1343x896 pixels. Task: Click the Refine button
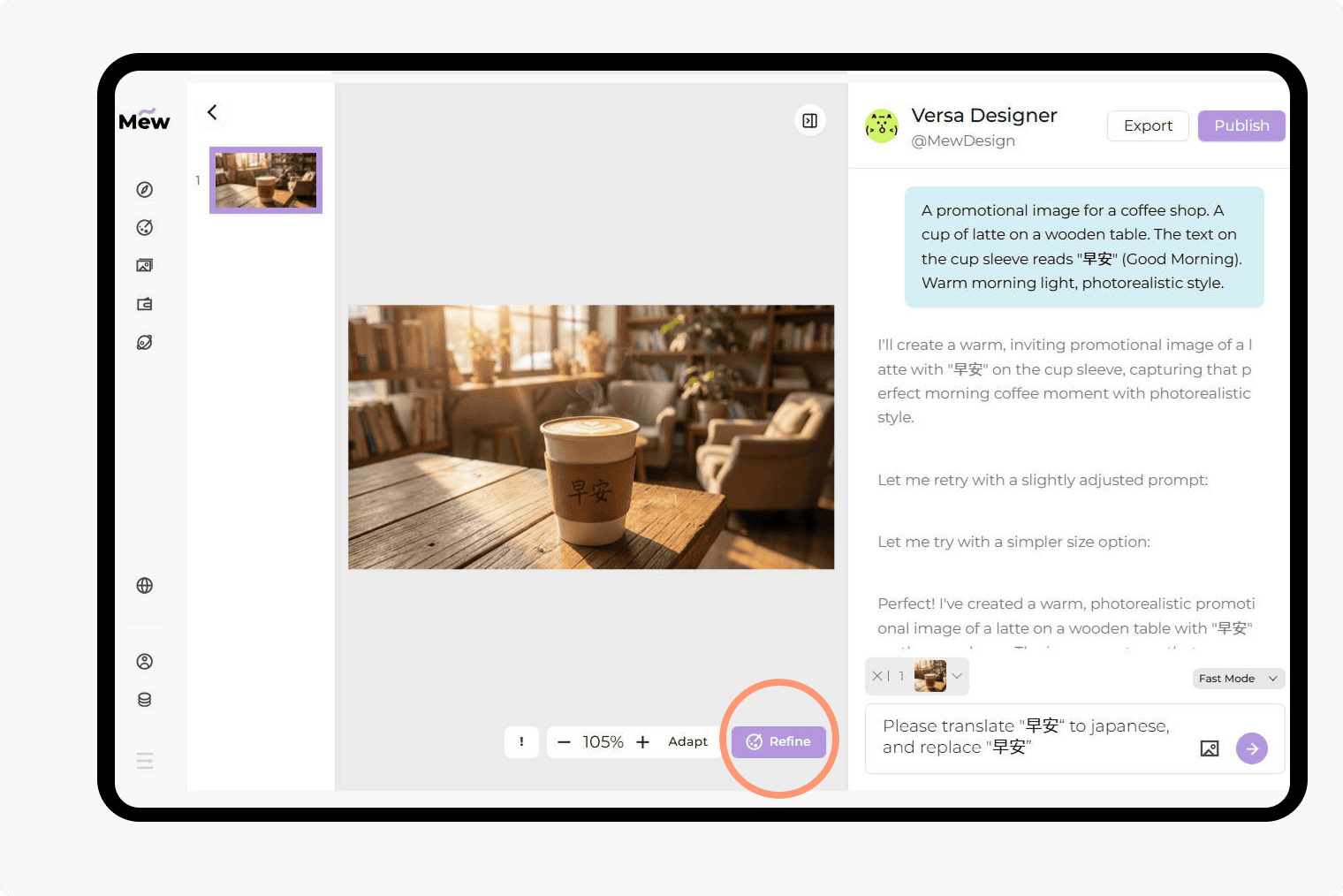778,741
